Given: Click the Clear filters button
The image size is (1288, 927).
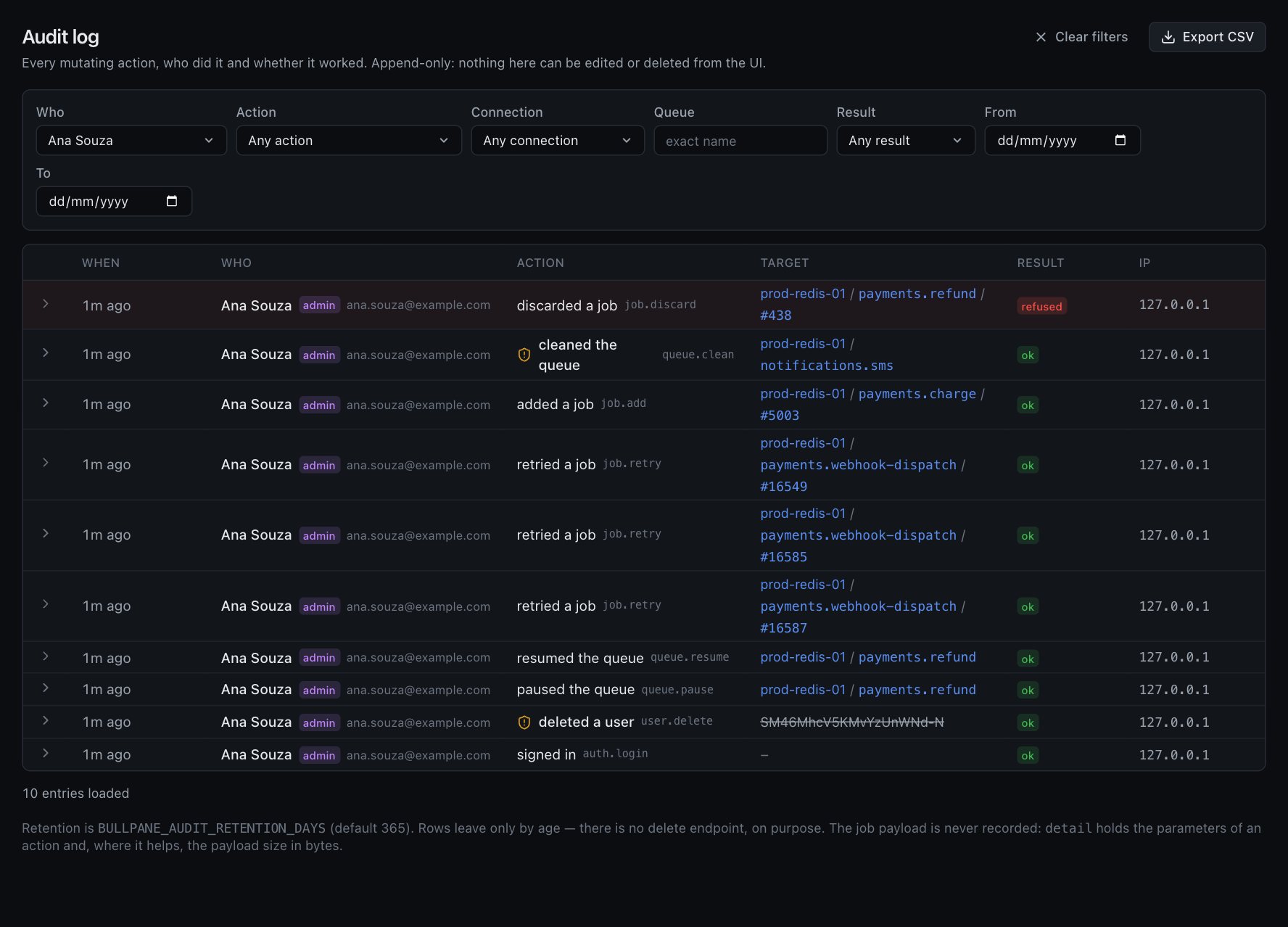Looking at the screenshot, I should pos(1081,37).
